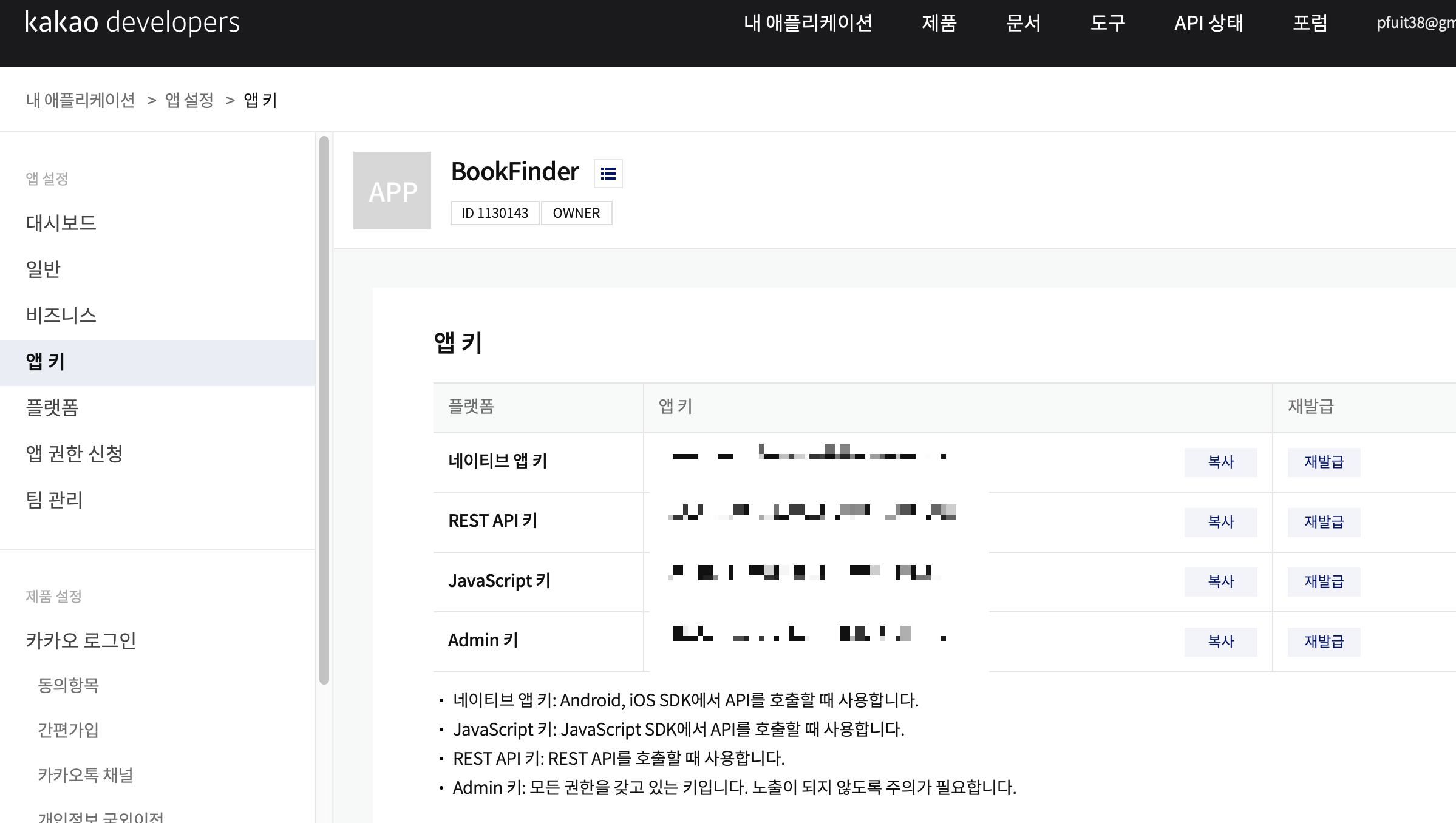Reissue the native app key
Image resolution: width=1456 pixels, height=823 pixels.
click(1324, 462)
